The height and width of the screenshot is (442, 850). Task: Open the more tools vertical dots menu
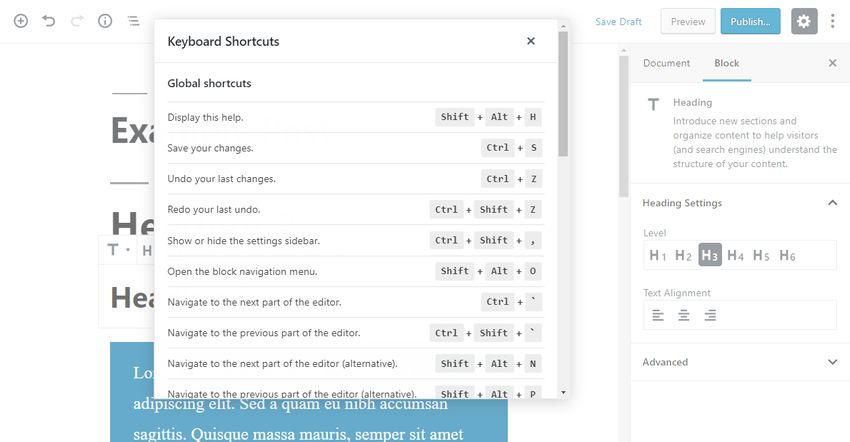[x=832, y=21]
